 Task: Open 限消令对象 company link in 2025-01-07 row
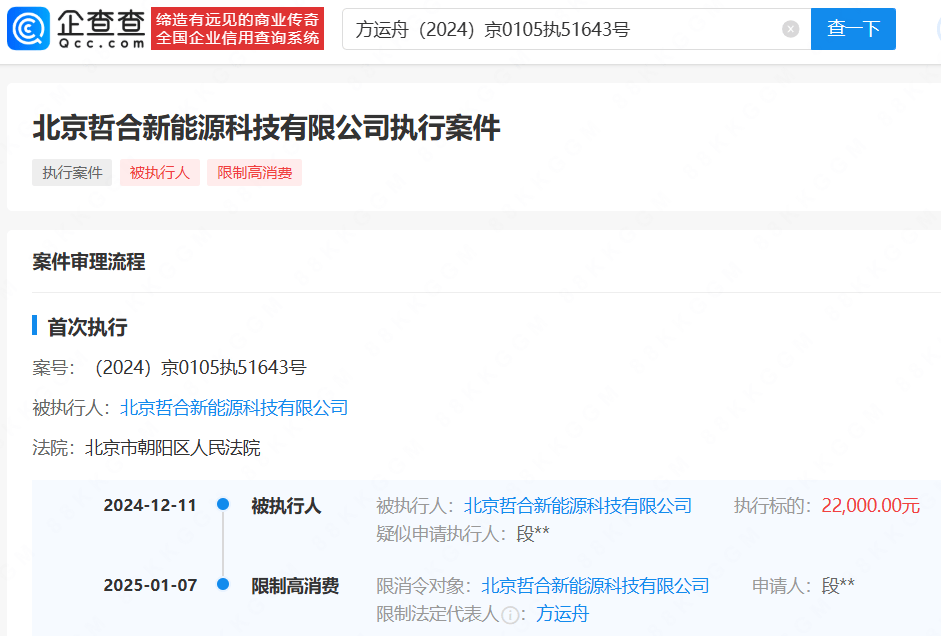click(x=595, y=586)
